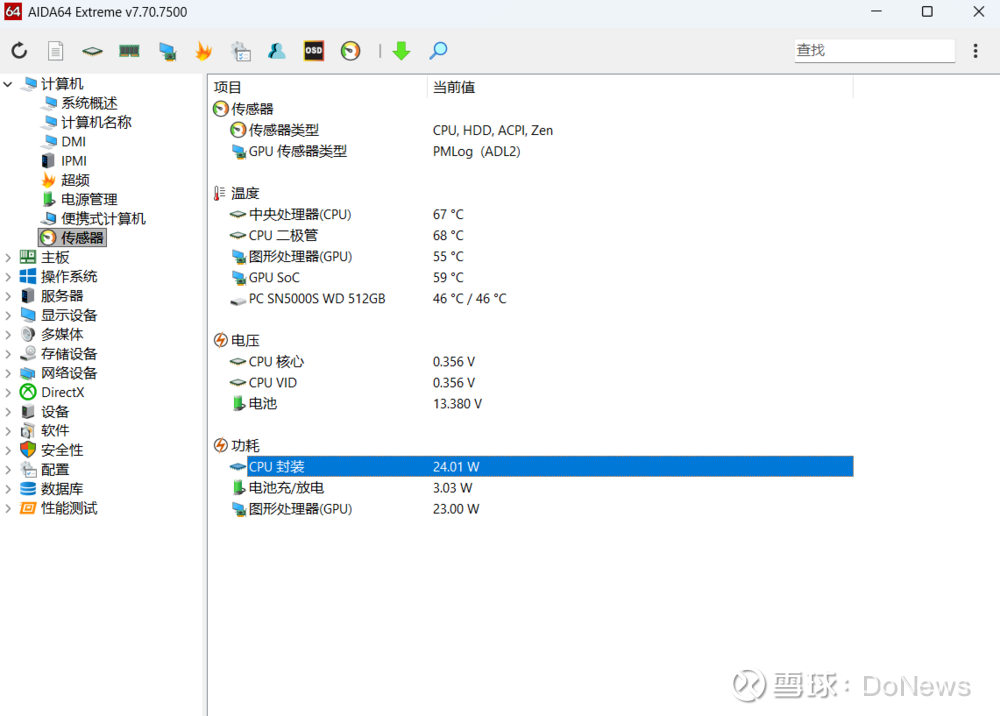Open 电源管理 in the tree
Image resolution: width=1000 pixels, height=716 pixels.
point(89,200)
